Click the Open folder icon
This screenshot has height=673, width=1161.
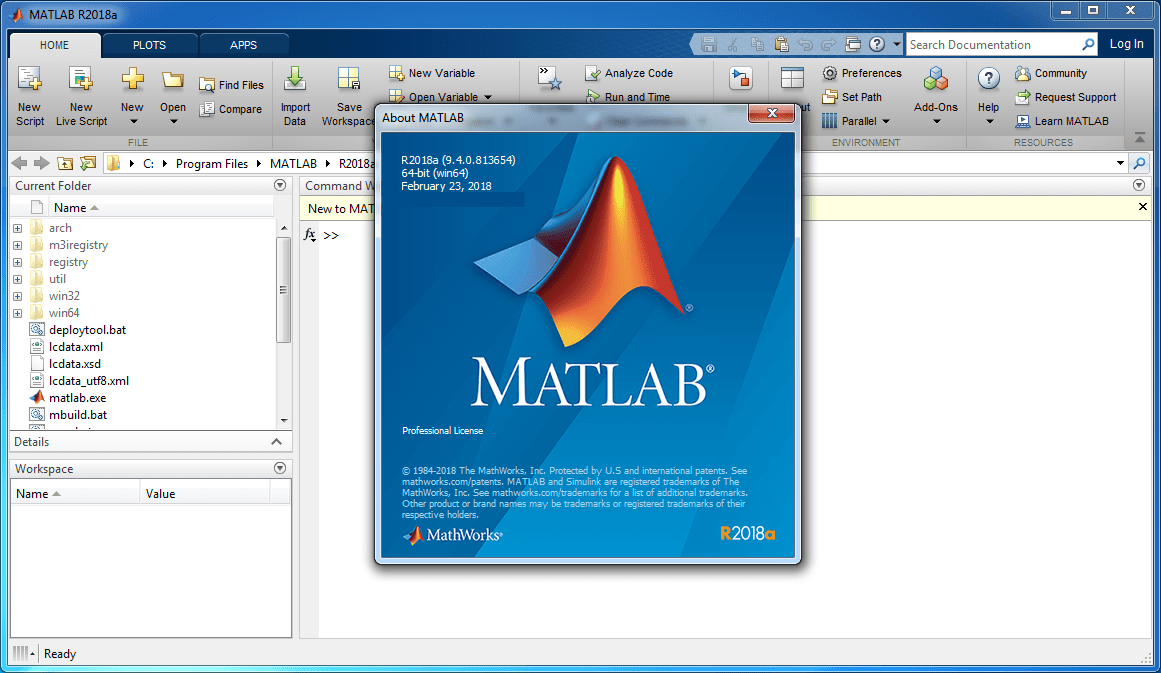click(173, 80)
